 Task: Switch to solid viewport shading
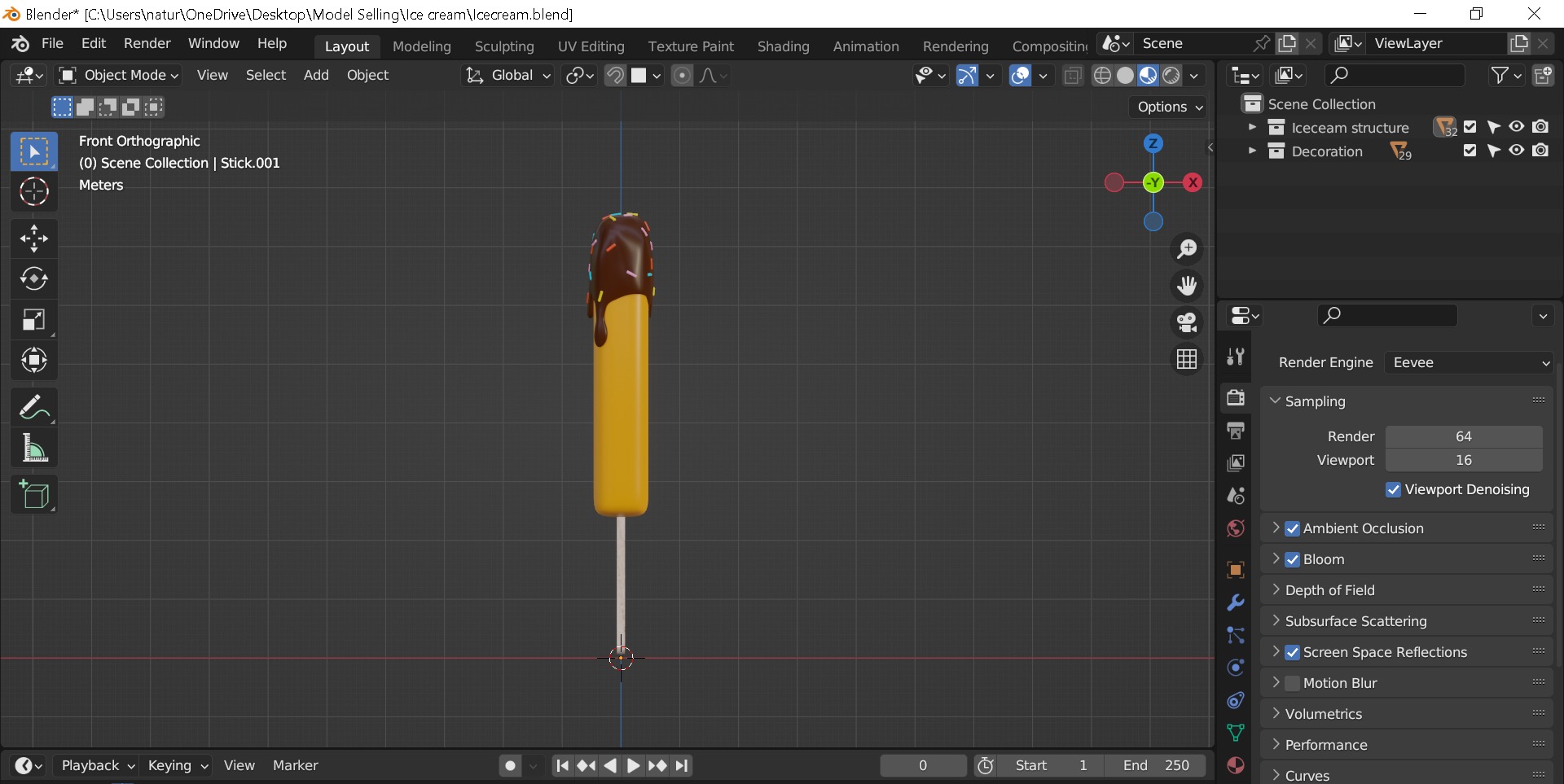click(1125, 76)
